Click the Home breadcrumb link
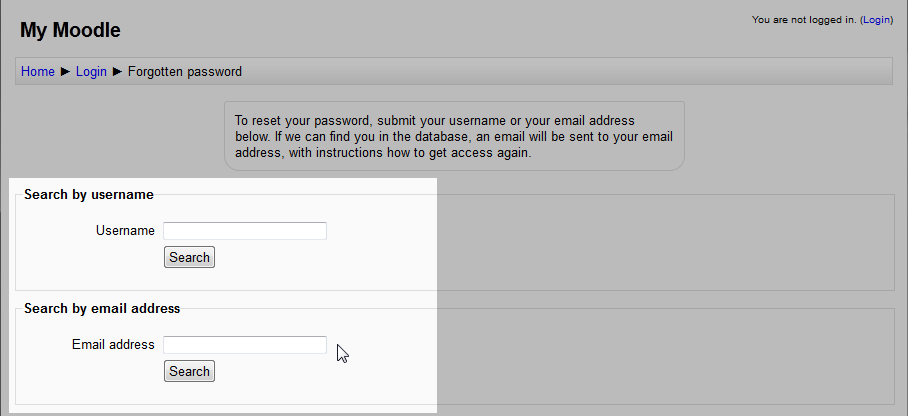This screenshot has width=908, height=416. coord(38,72)
